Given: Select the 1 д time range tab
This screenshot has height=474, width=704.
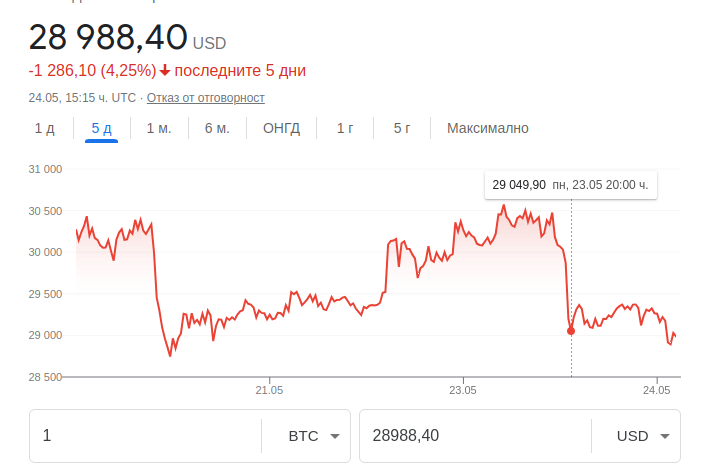Looking at the screenshot, I should (44, 128).
